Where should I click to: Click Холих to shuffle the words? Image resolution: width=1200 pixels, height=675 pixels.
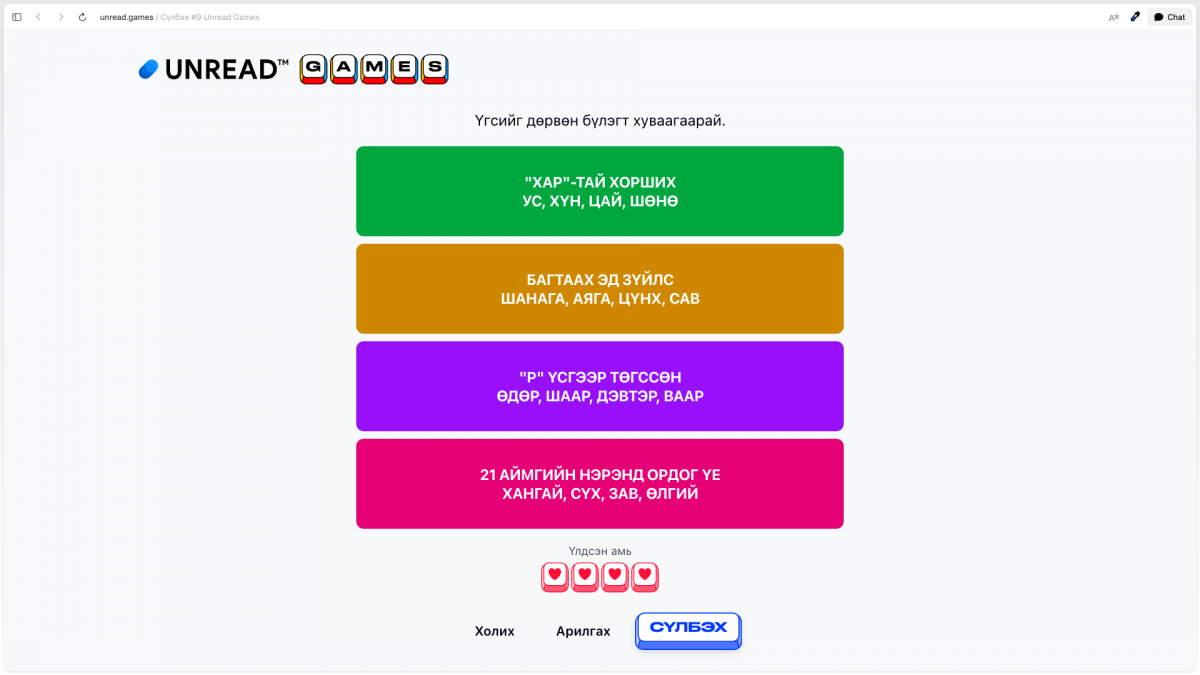(494, 631)
